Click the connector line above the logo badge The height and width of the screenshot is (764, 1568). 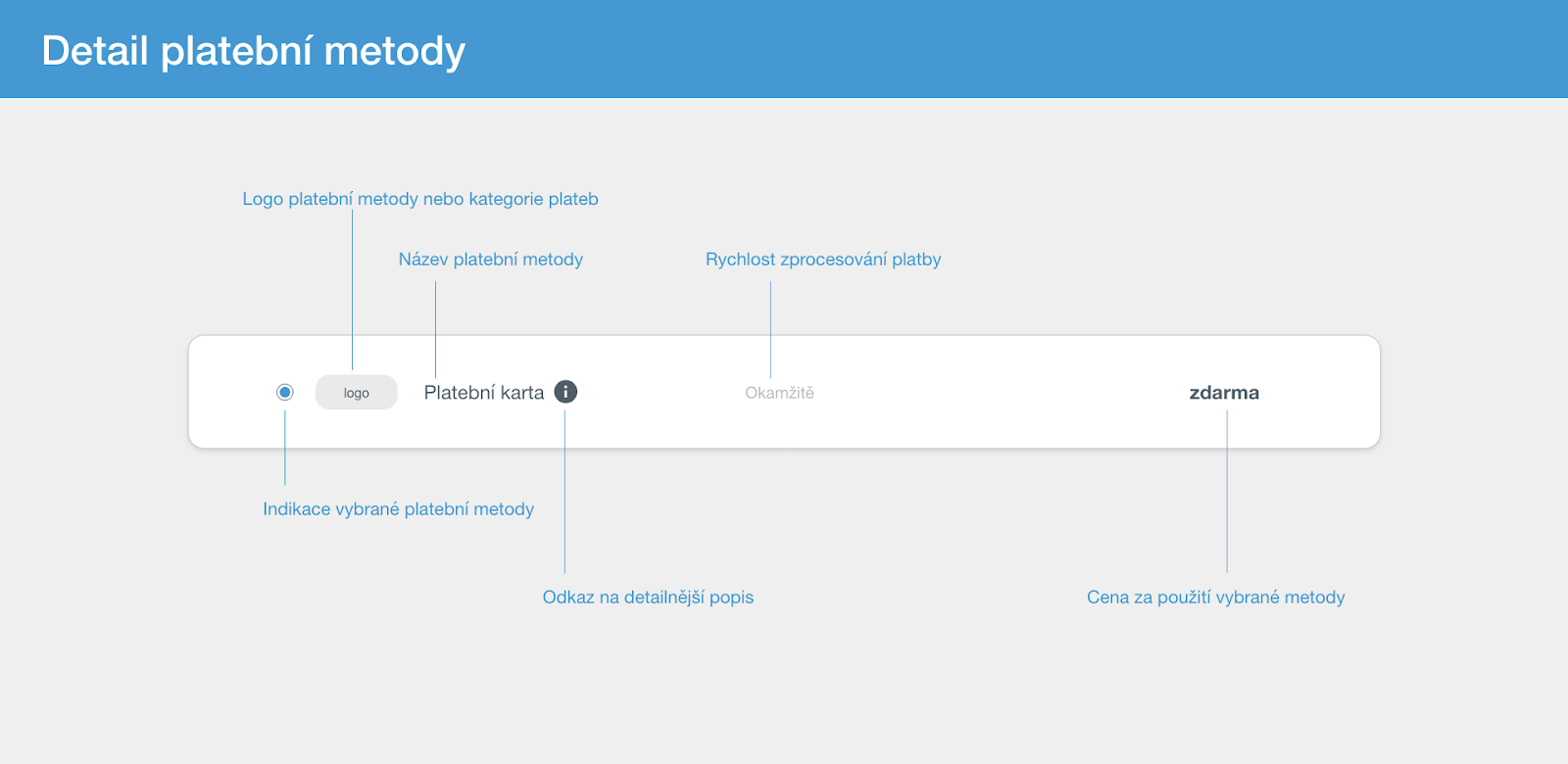tap(353, 290)
